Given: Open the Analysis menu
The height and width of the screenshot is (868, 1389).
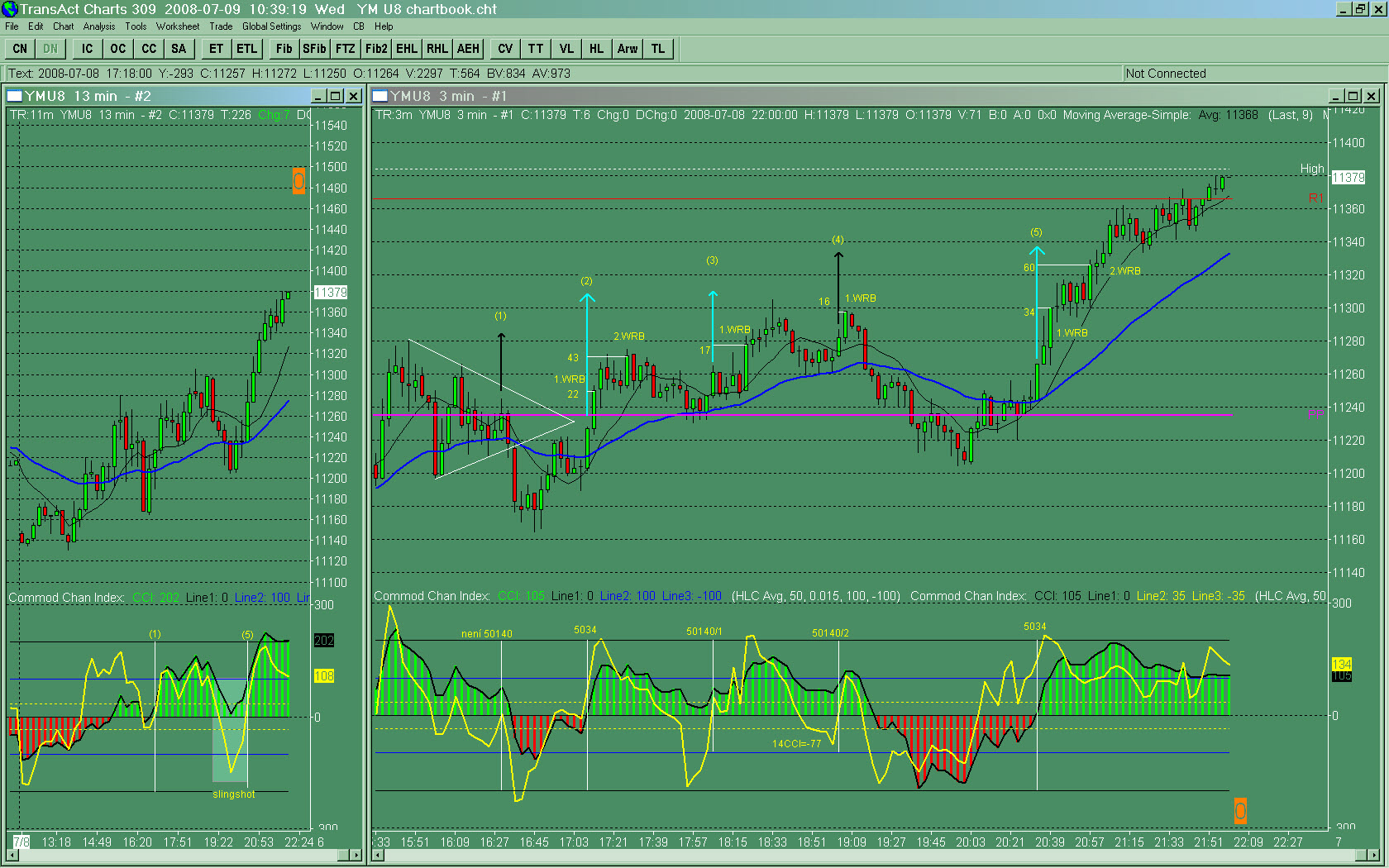Looking at the screenshot, I should point(99,26).
